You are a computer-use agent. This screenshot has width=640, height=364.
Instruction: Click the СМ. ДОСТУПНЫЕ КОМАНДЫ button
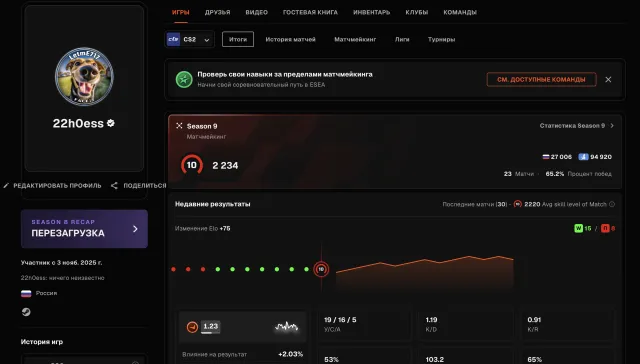tap(541, 80)
